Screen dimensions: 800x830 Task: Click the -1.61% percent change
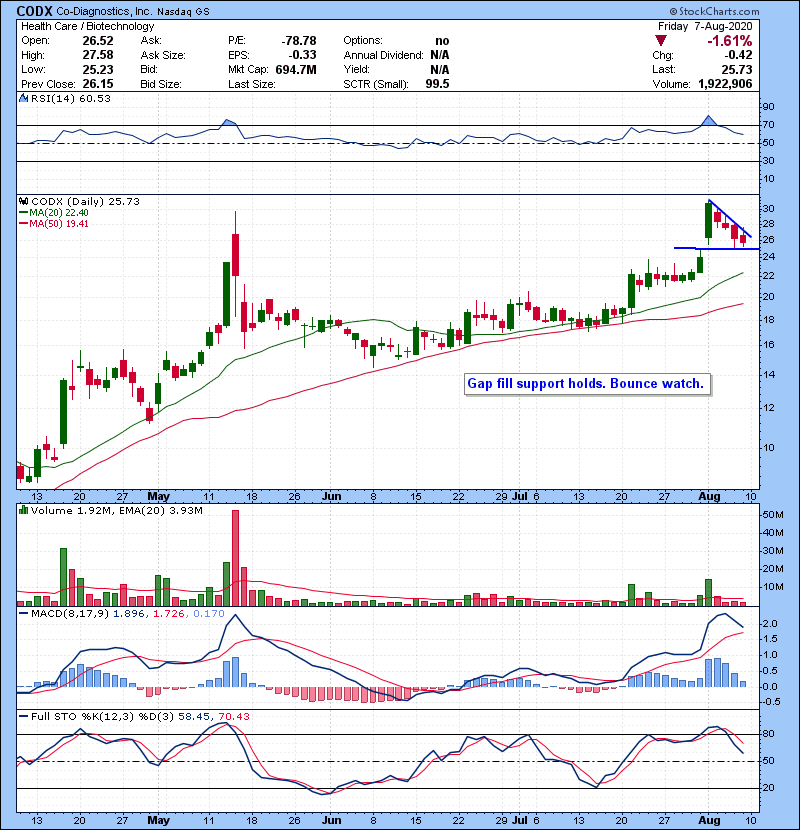730,41
